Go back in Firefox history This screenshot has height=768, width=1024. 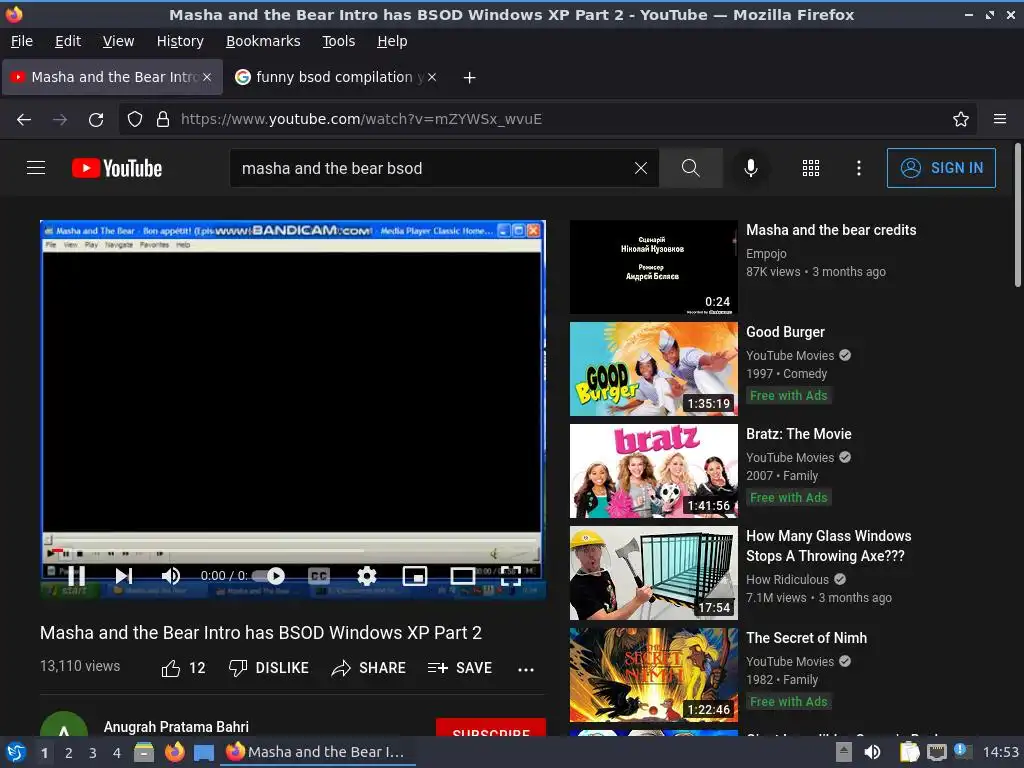coord(24,120)
